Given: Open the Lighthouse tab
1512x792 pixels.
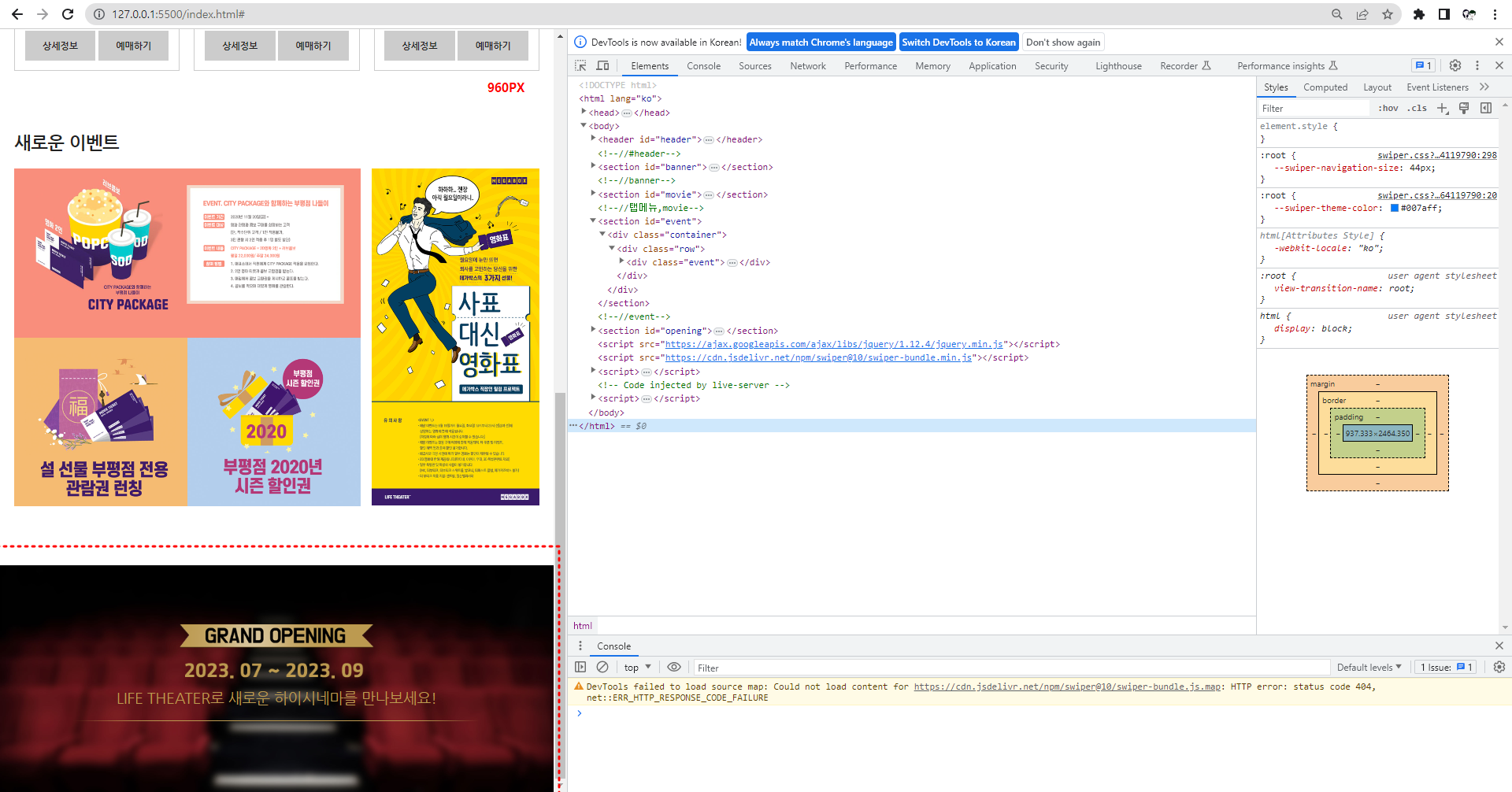Looking at the screenshot, I should coord(1118,66).
